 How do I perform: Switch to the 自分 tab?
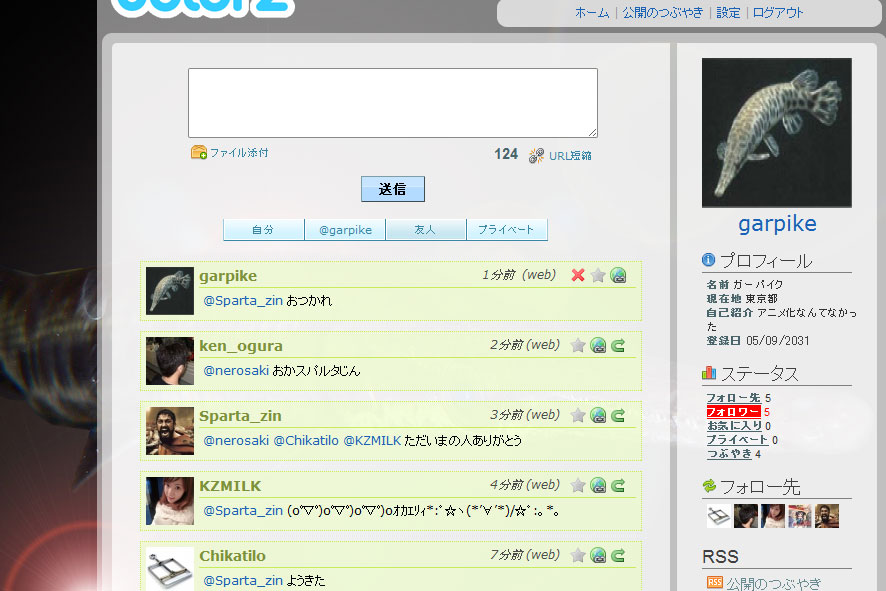(x=263, y=230)
